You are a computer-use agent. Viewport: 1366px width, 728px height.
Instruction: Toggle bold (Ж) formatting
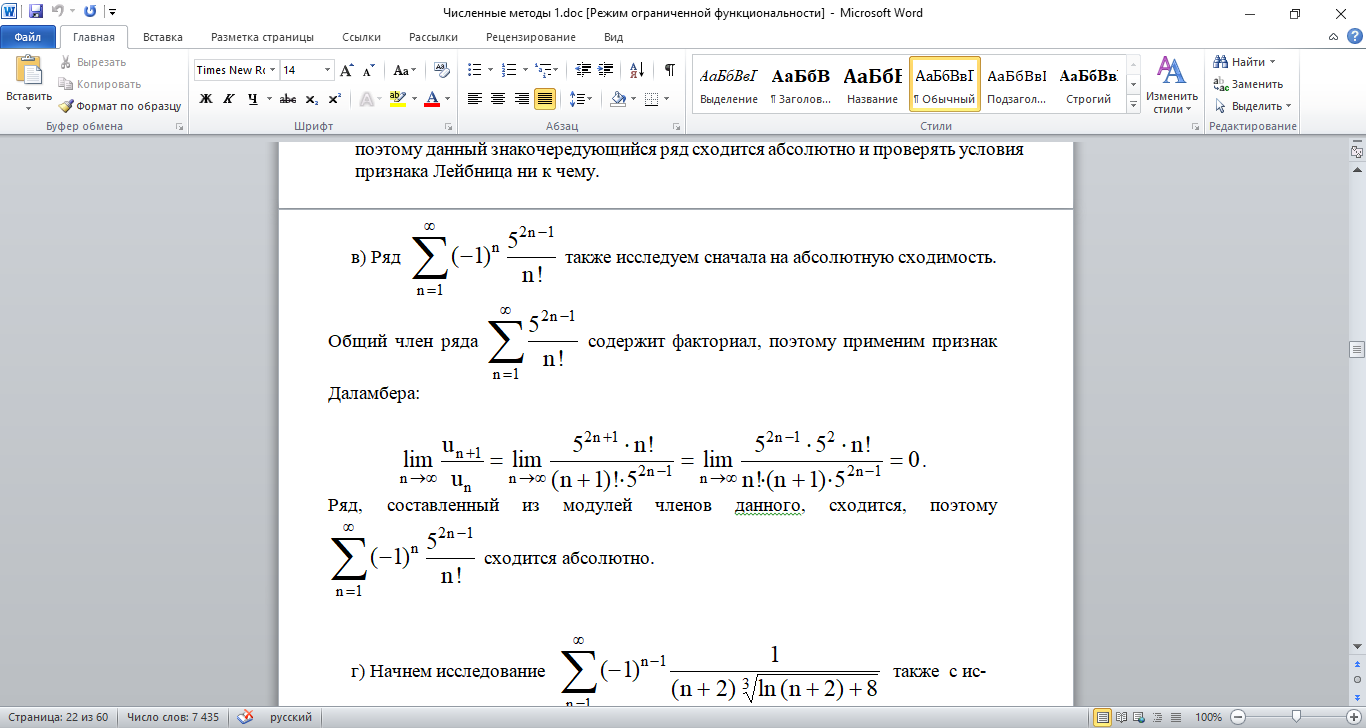point(206,99)
